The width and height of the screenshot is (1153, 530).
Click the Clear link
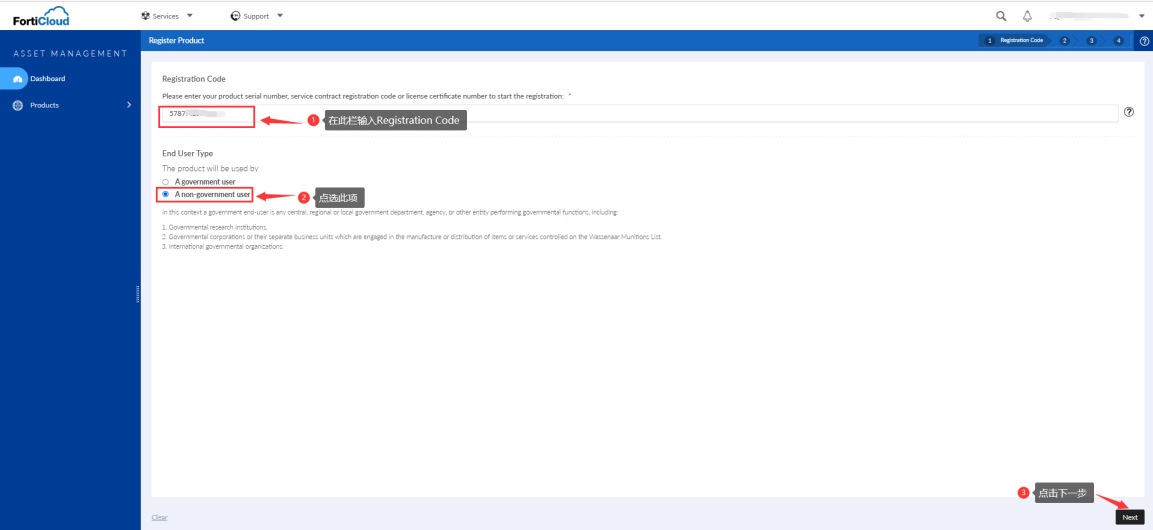coord(159,517)
